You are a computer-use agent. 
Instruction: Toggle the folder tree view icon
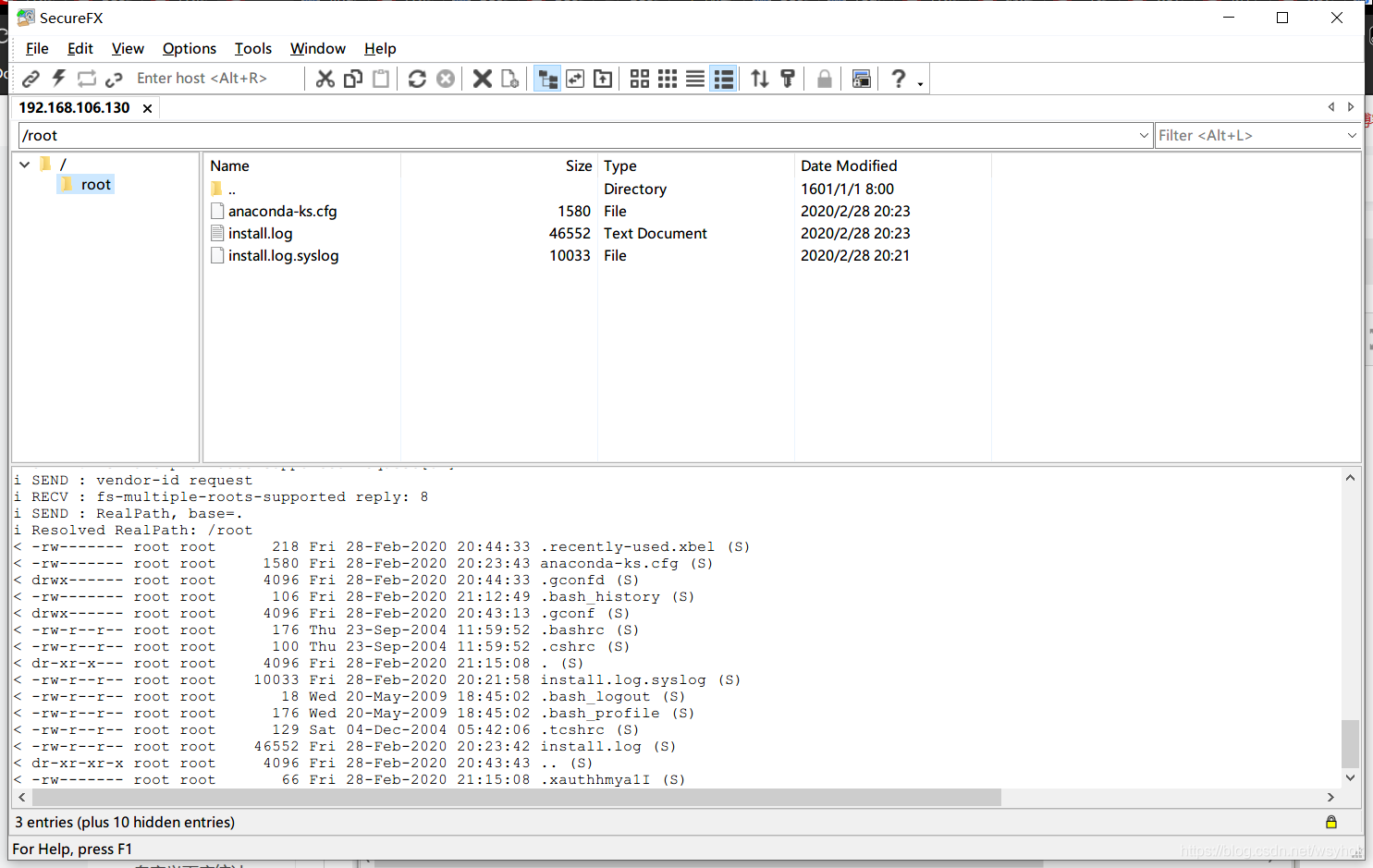(547, 79)
